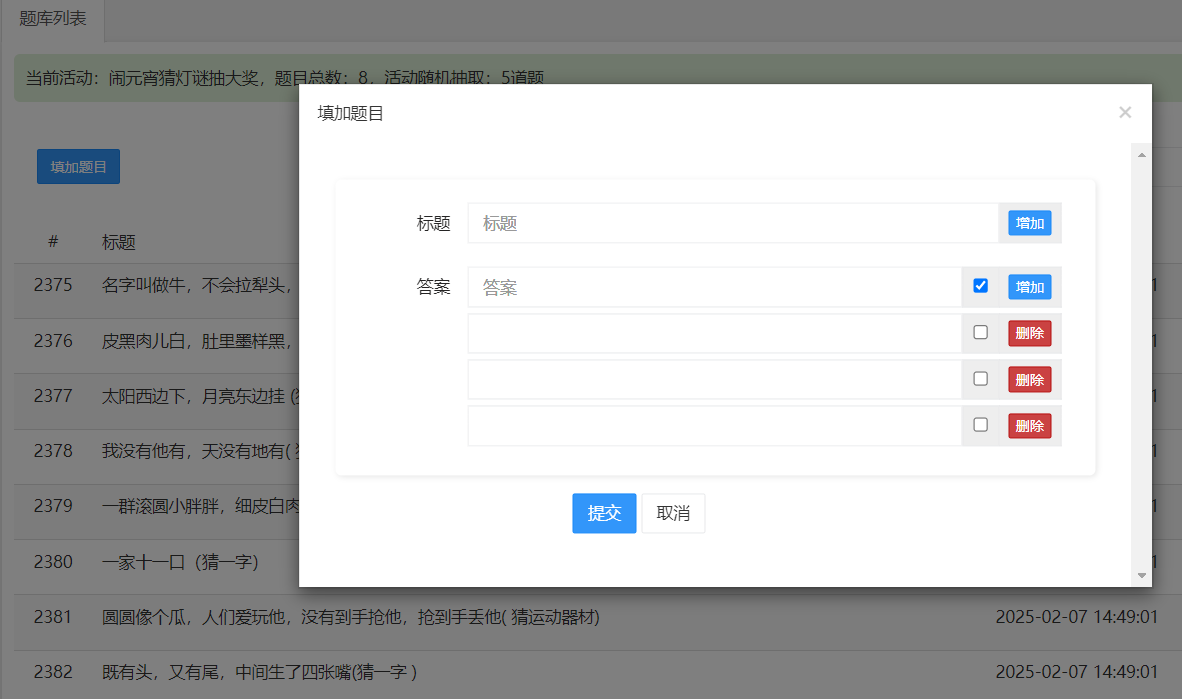Viewport: 1182px width, 699px height.
Task: Click the riddle 一群滚圆小胖胖
Action: pyautogui.click(x=200, y=506)
